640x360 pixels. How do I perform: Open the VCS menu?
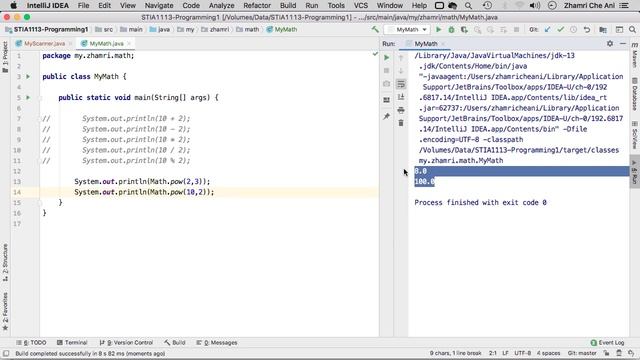tap(360, 5)
